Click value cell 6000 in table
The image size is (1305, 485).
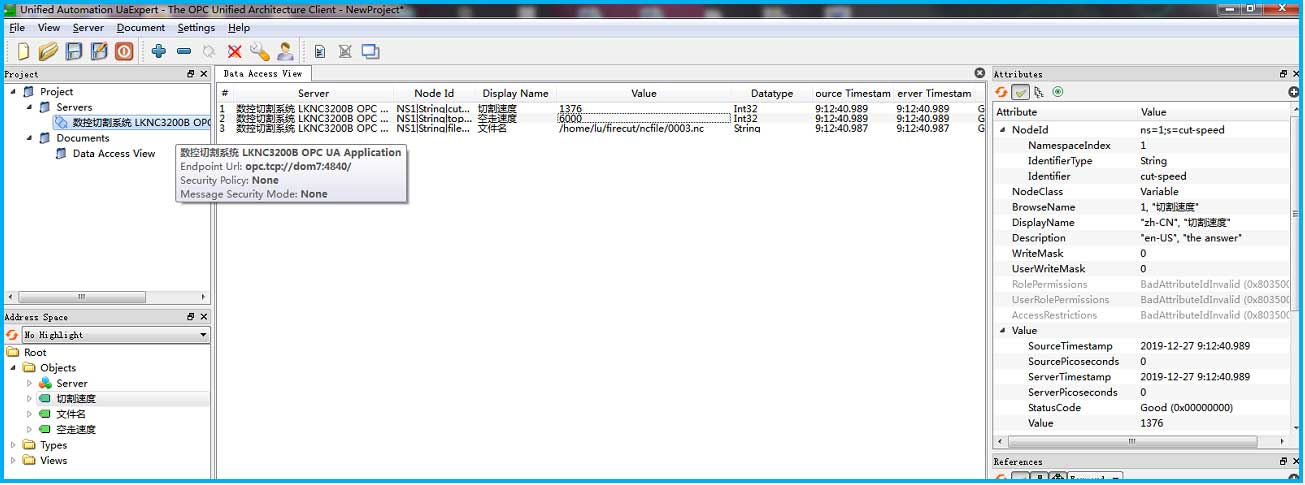pyautogui.click(x=644, y=118)
